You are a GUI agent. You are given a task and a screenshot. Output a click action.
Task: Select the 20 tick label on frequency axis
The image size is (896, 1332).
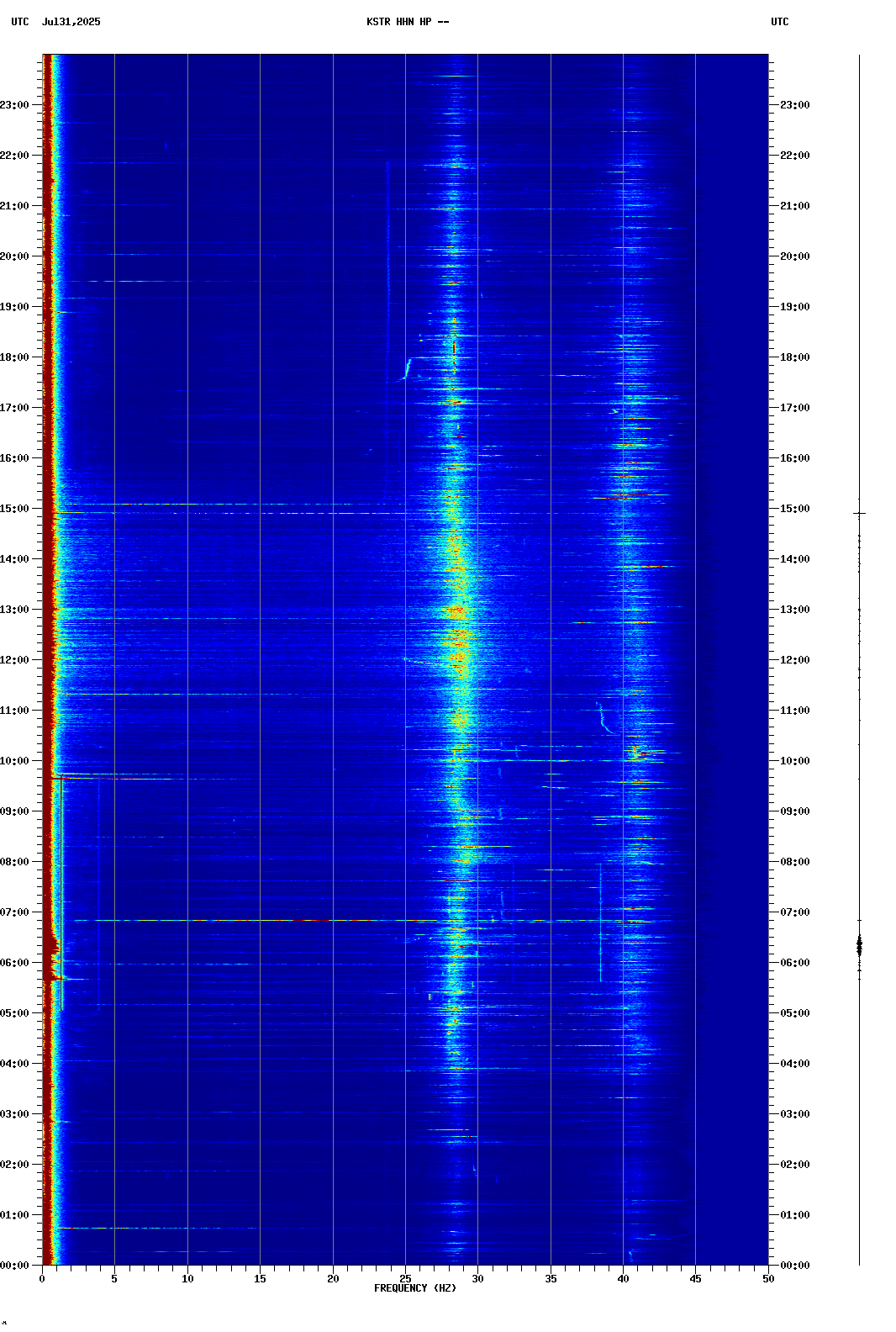point(333,1279)
